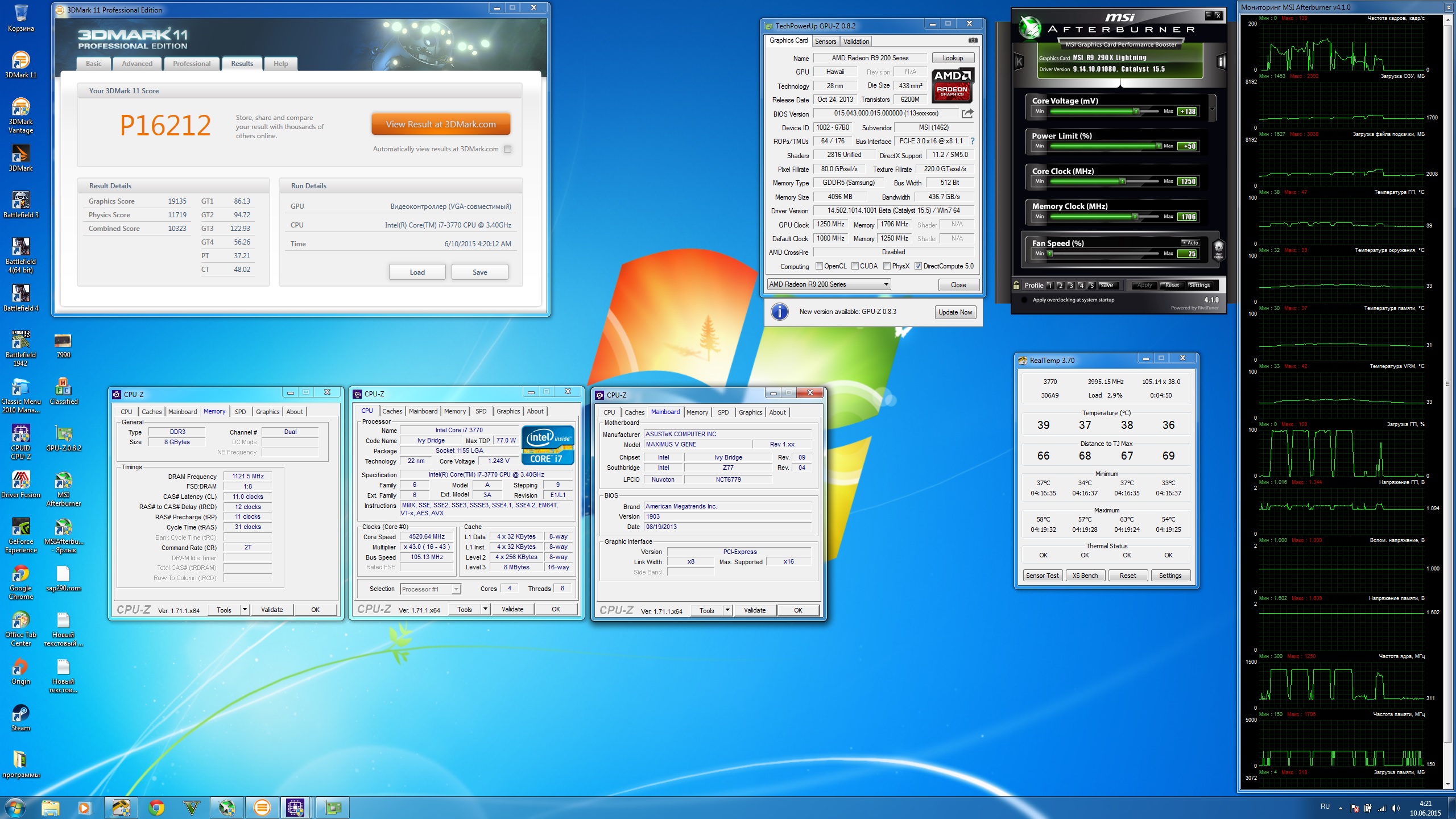Adjust the Core Clock slider handle
This screenshot has height=819, width=1456.
(x=1122, y=181)
